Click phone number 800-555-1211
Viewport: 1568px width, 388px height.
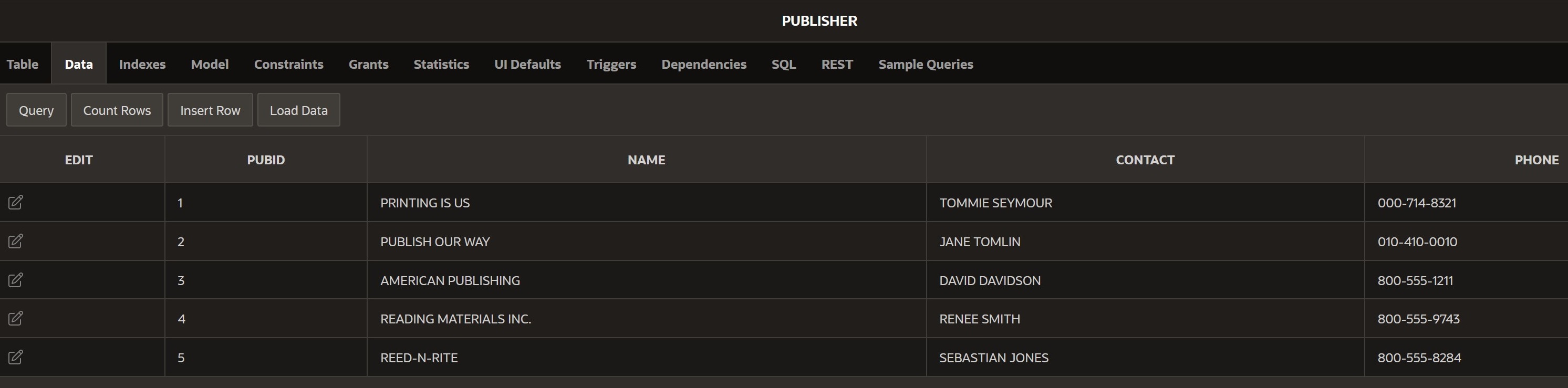point(1415,280)
